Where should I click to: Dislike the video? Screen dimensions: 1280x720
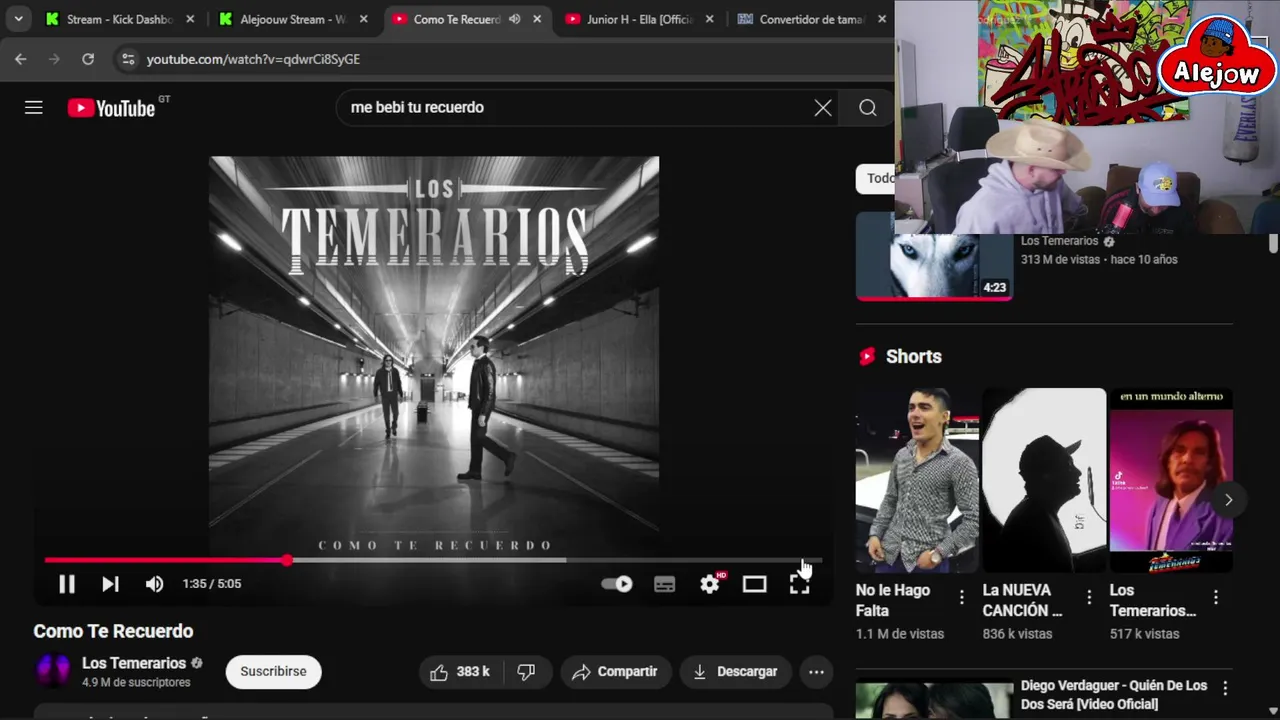(526, 672)
